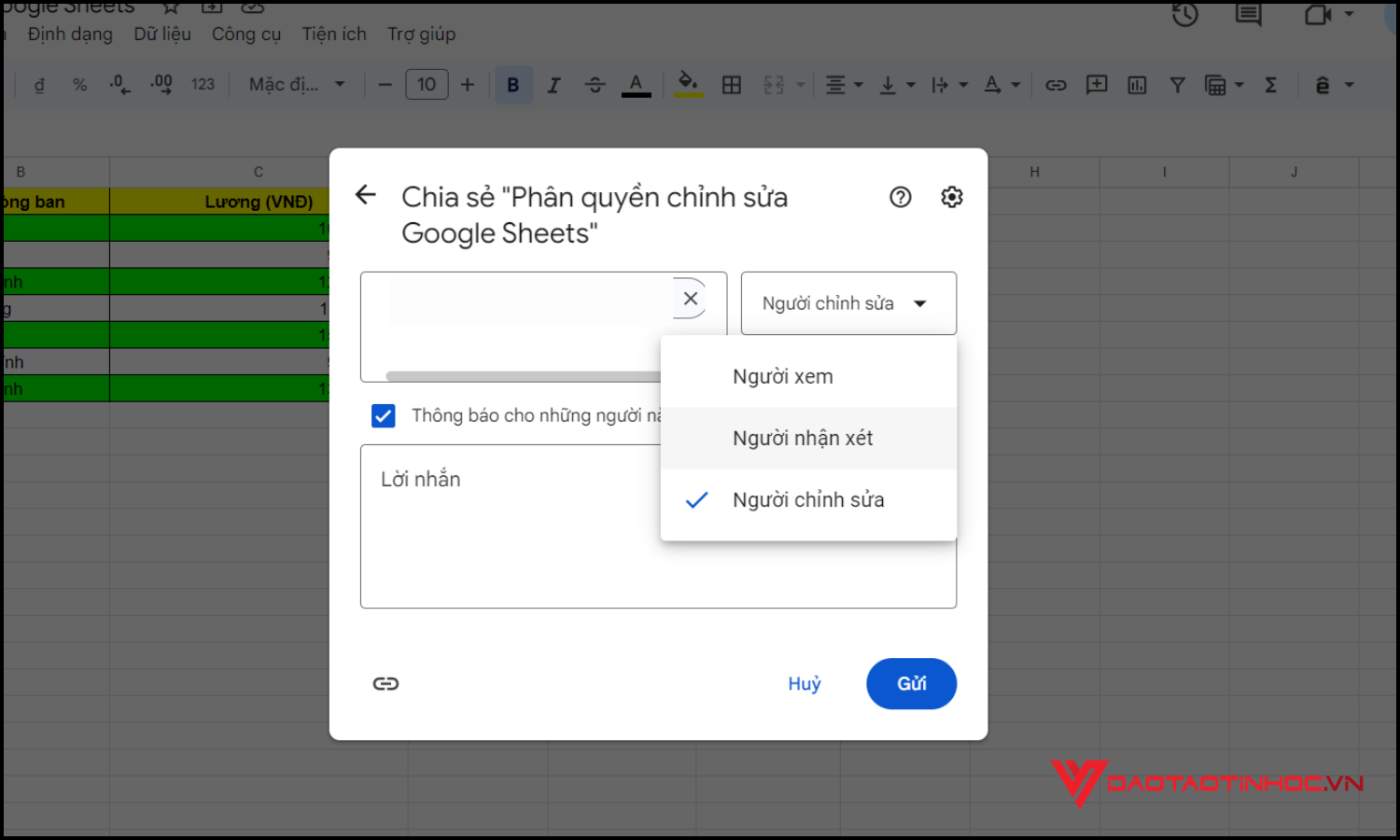Cancel sharing by clicking Hủy
The image size is (1400, 840).
pos(804,683)
